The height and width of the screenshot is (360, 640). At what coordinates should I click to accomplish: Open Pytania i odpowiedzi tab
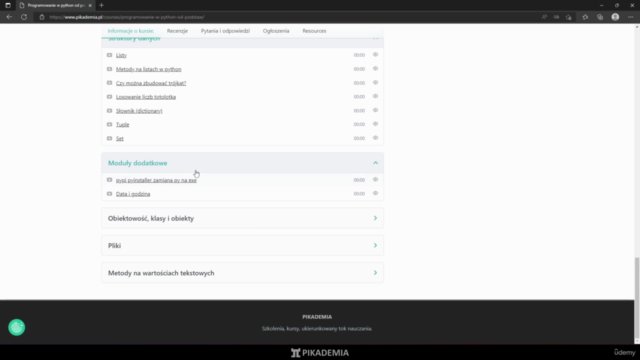click(225, 31)
